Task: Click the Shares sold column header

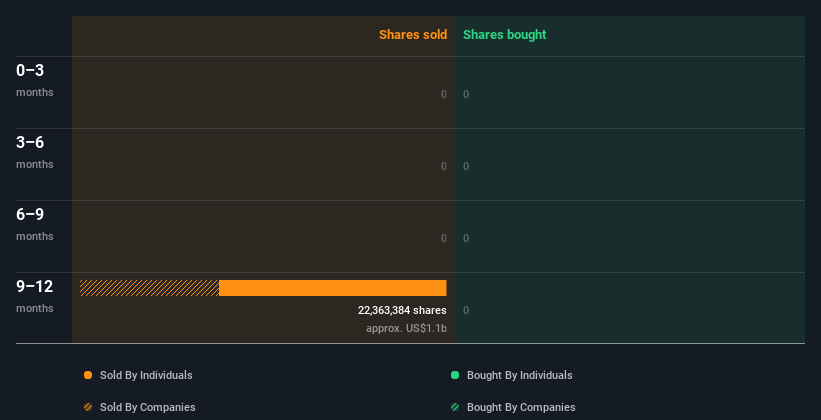Action: coord(412,35)
